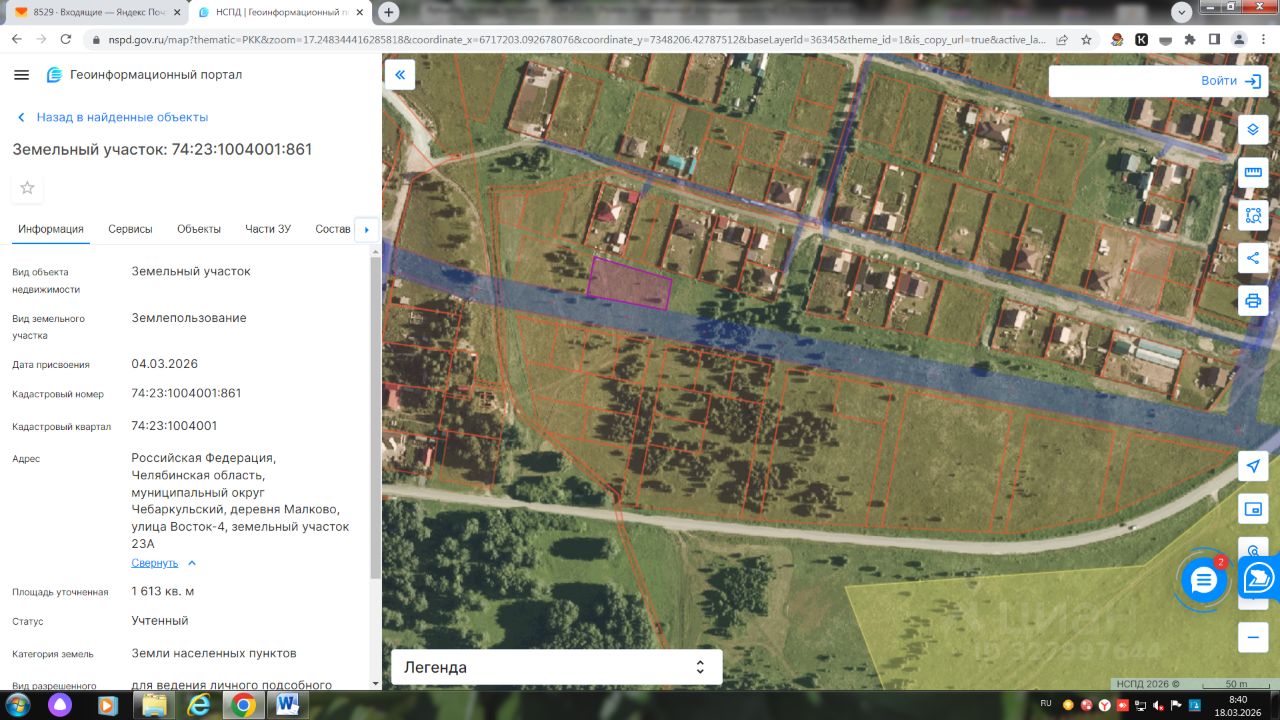Open Chrome three-dot menu
This screenshot has height=720, width=1280.
click(1263, 40)
